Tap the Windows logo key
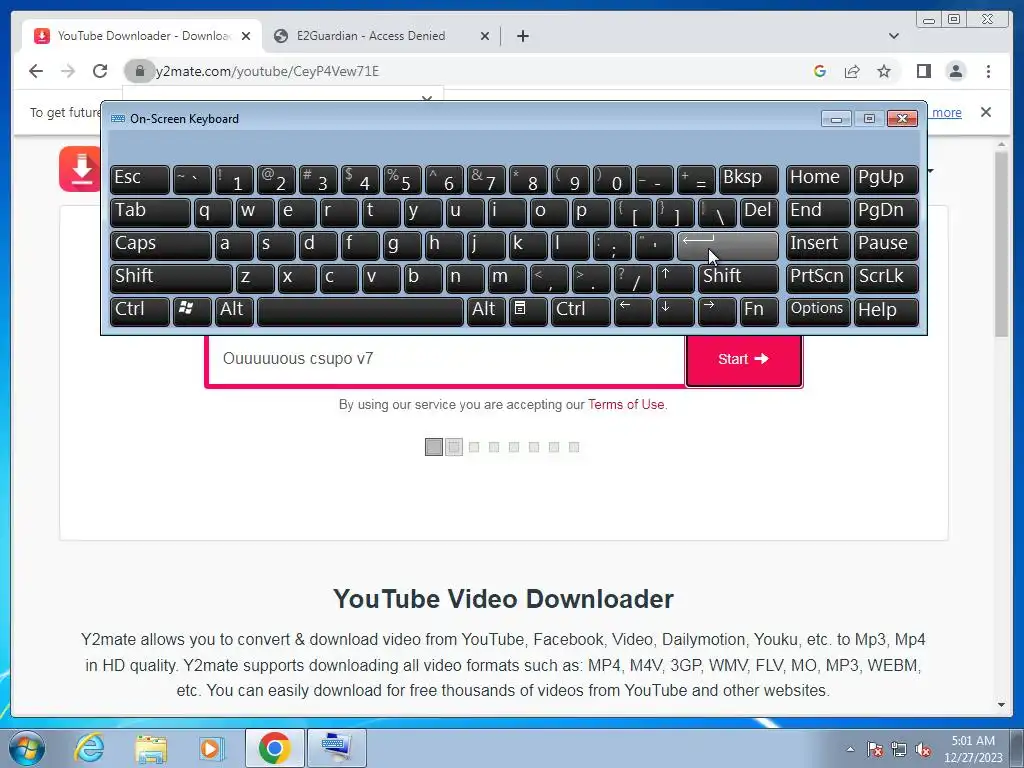This screenshot has height=768, width=1024. (192, 311)
